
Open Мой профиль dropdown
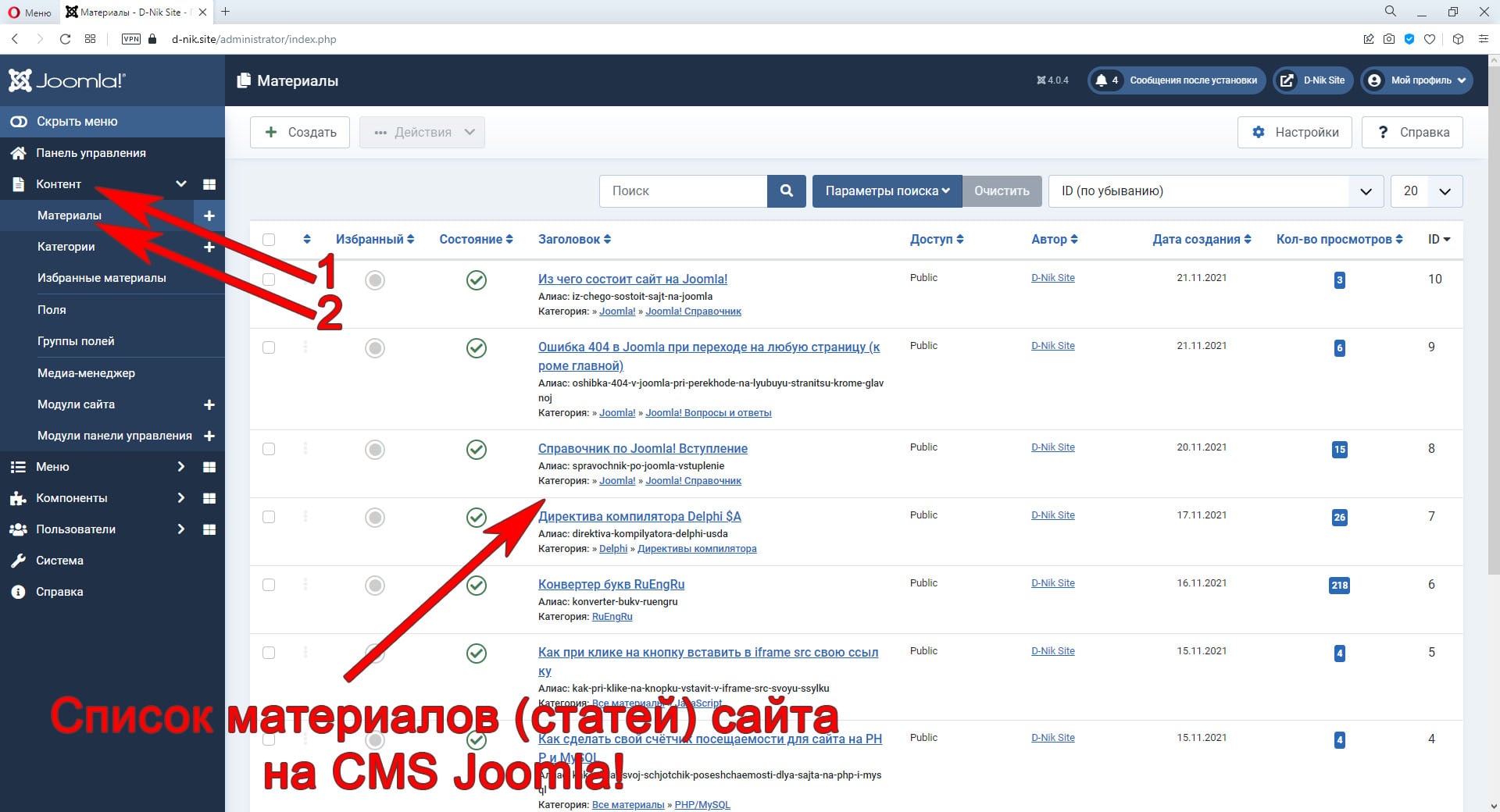(x=1416, y=80)
